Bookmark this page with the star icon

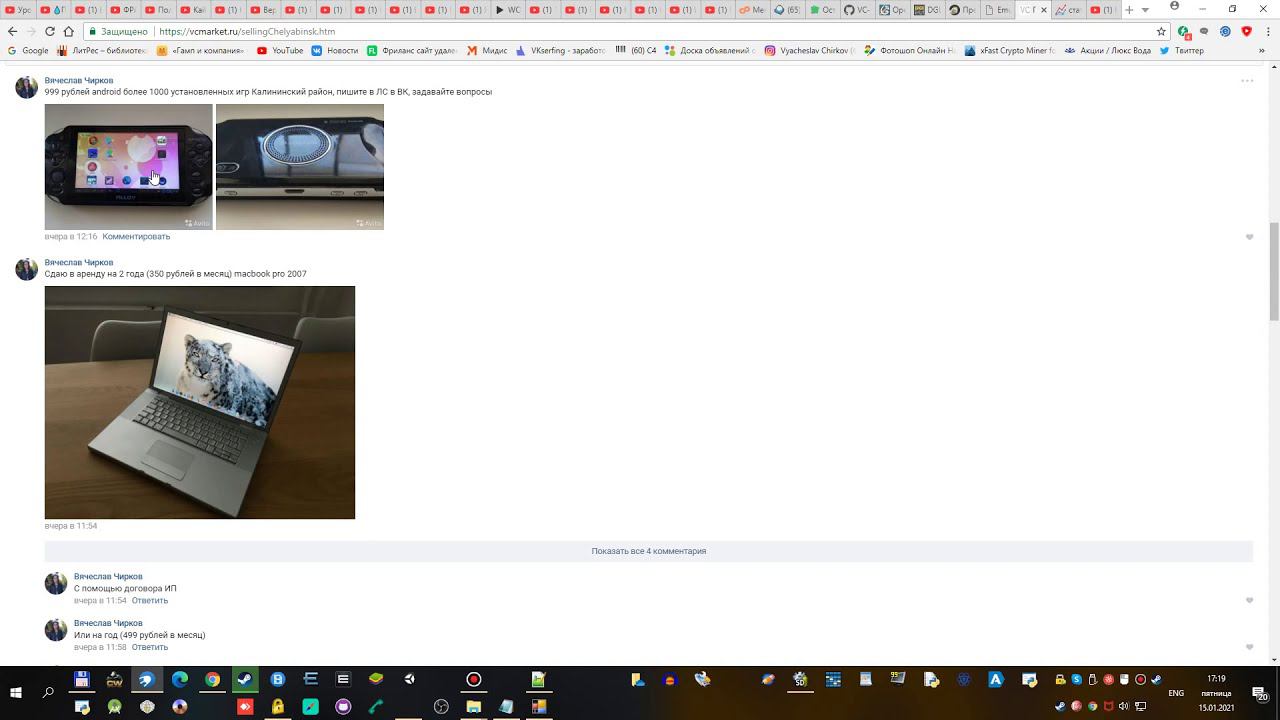[x=1161, y=32]
